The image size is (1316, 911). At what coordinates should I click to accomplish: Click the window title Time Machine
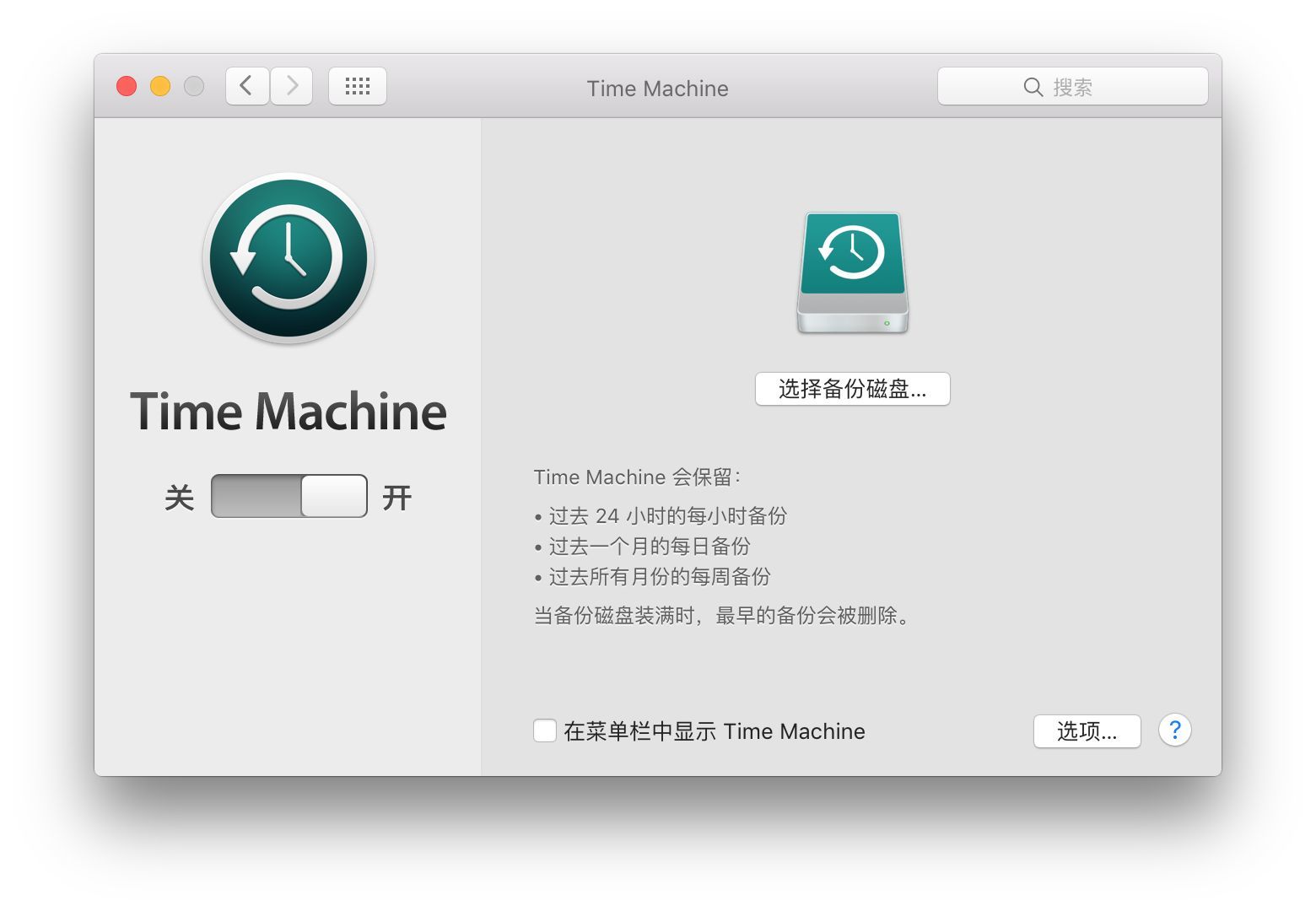tap(658, 89)
